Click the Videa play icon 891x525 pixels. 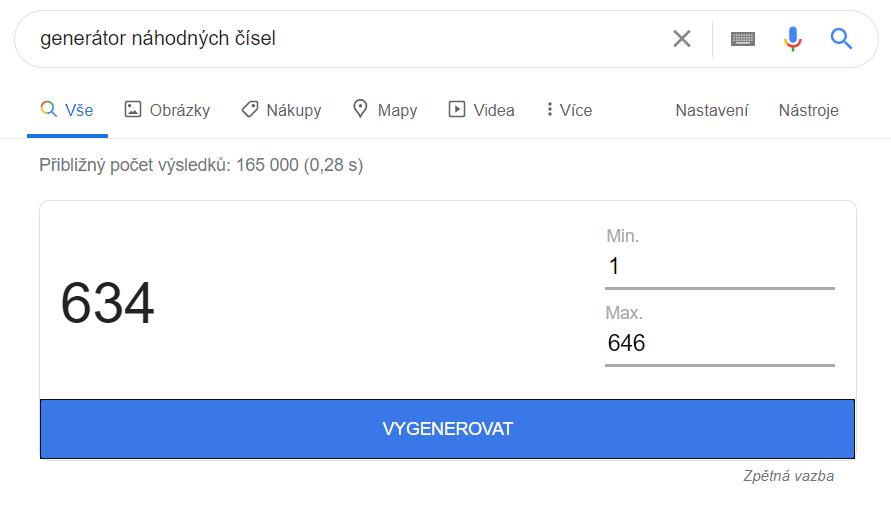[457, 109]
